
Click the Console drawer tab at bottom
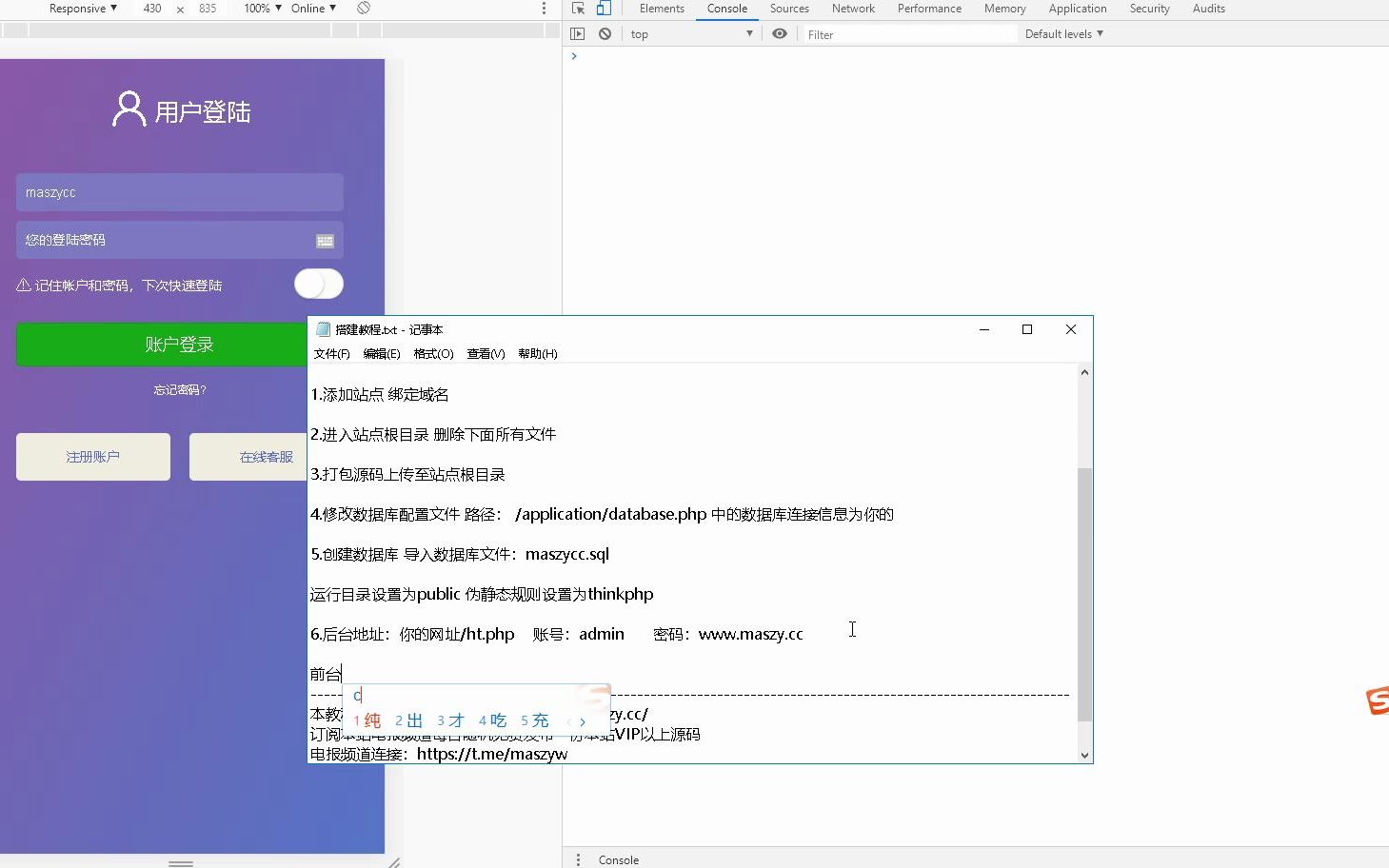(618, 859)
